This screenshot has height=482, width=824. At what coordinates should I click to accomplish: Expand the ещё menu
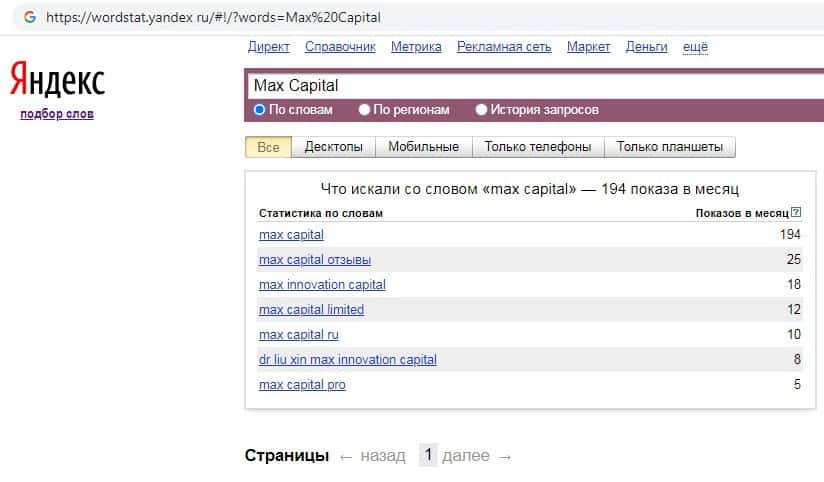[x=695, y=47]
